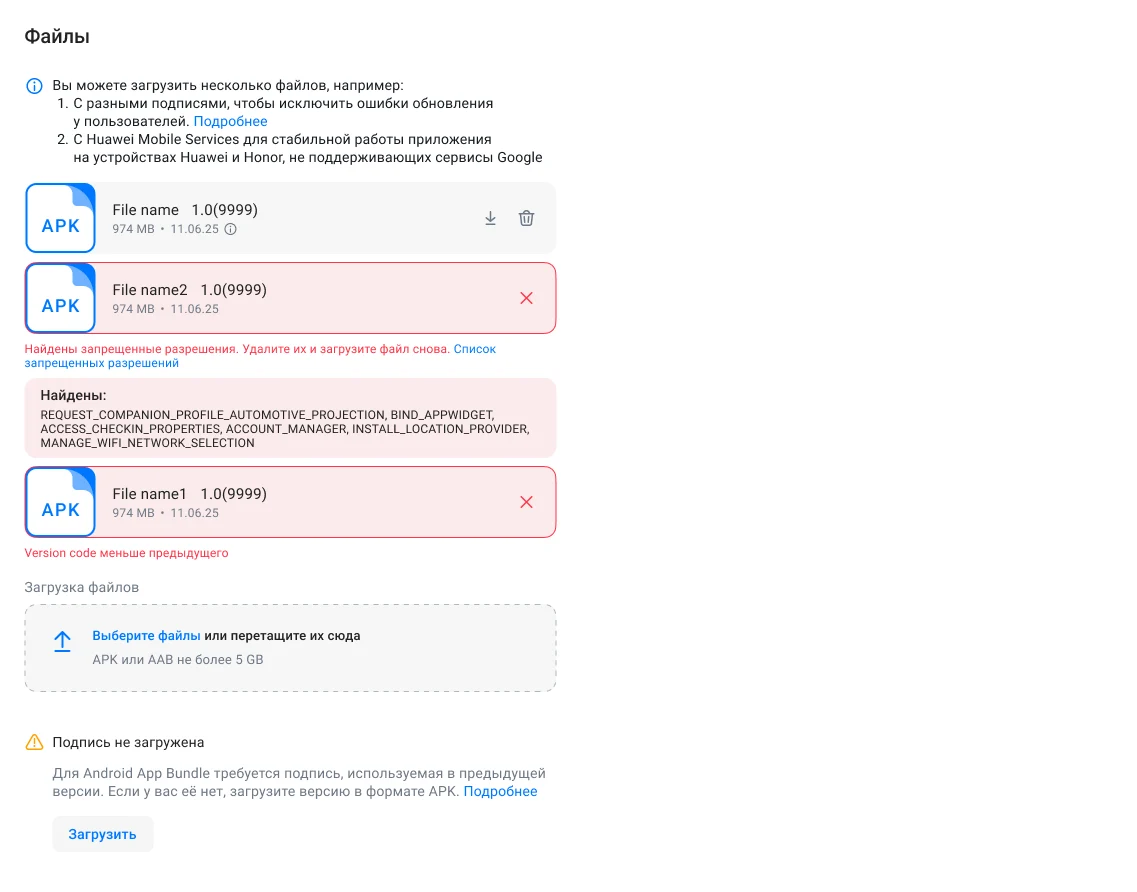Delete the File name APK
This screenshot has height=892, width=1137.
point(526,218)
